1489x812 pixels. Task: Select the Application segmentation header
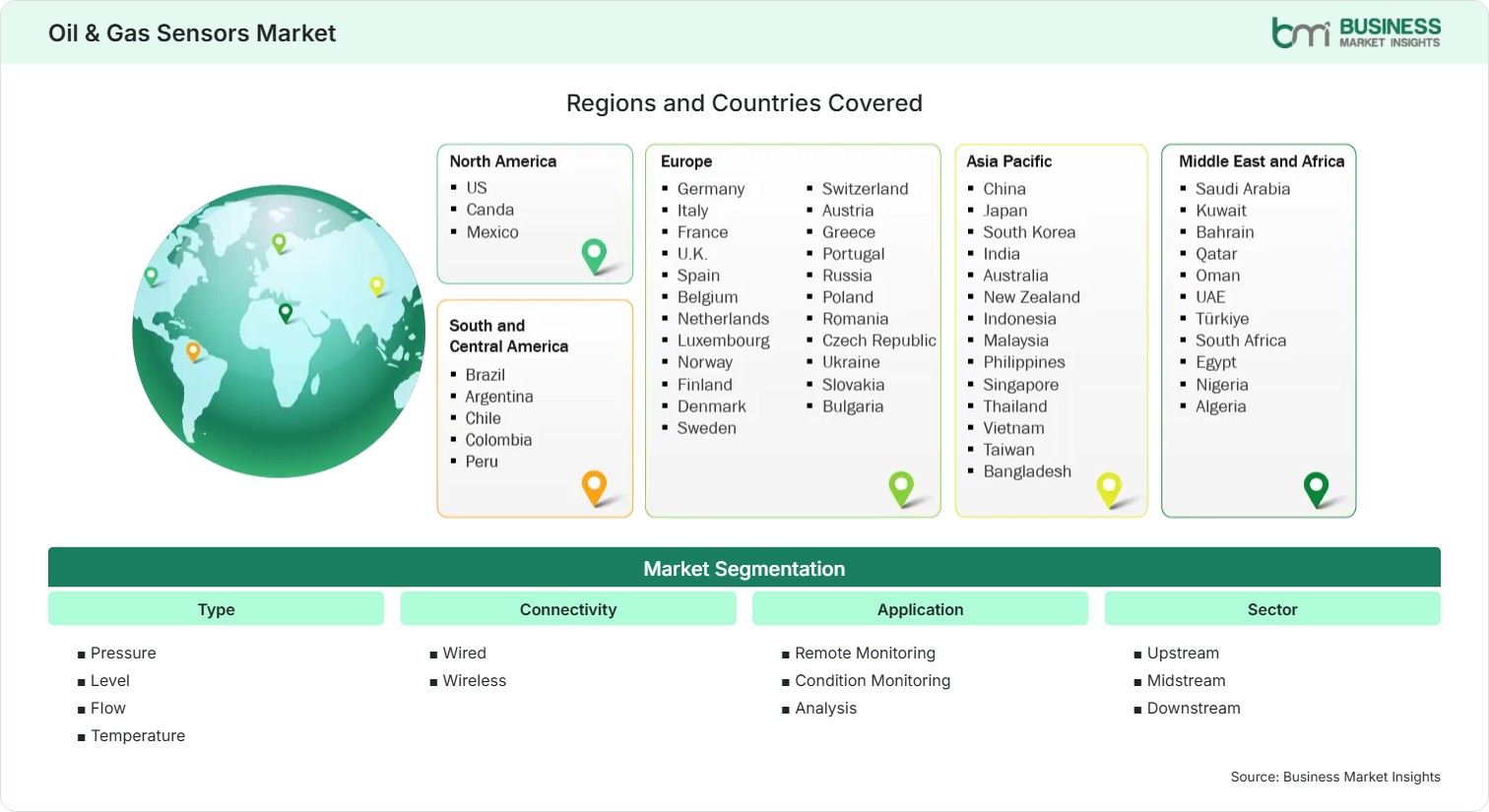click(x=920, y=609)
